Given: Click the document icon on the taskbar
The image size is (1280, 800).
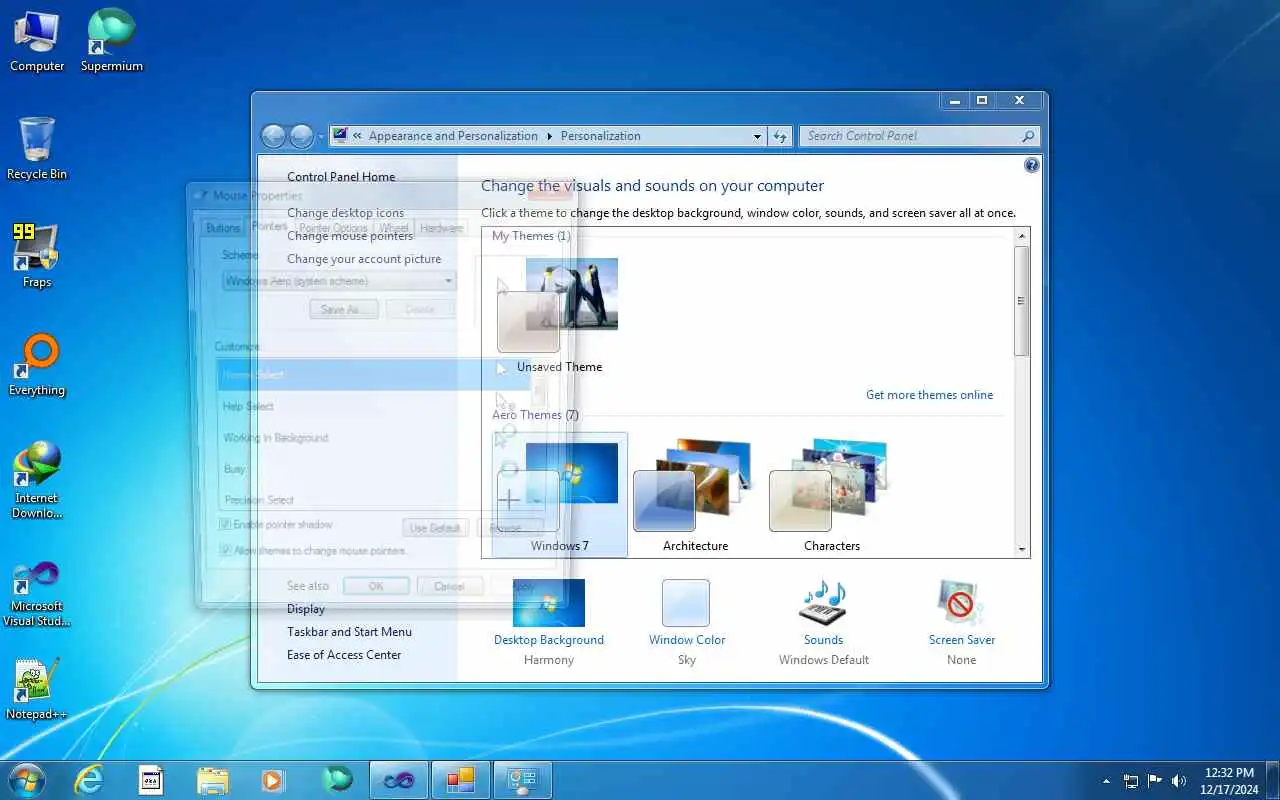Looking at the screenshot, I should coord(151,780).
